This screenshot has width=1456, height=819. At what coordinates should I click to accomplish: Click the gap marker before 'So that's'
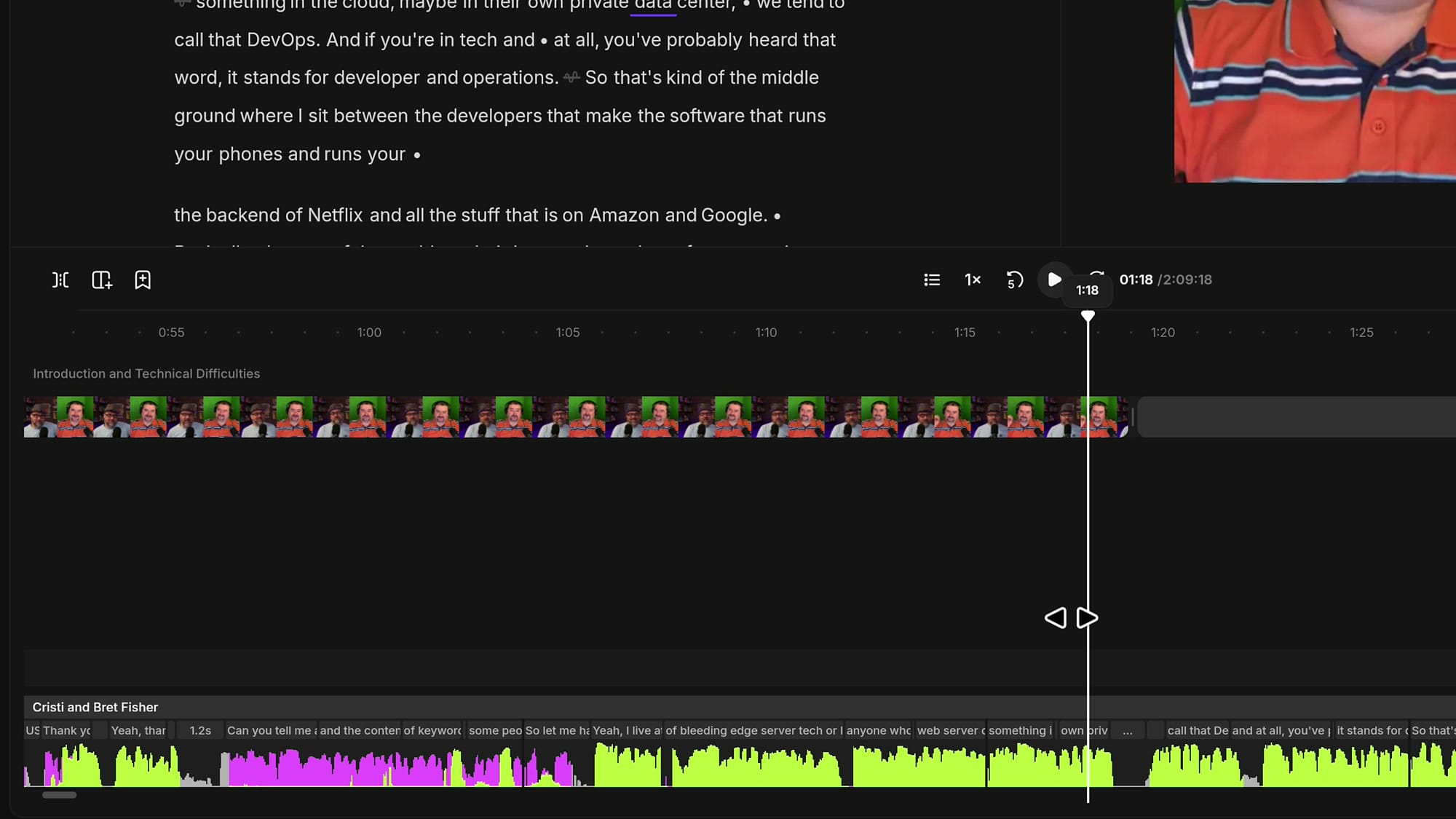point(571,77)
